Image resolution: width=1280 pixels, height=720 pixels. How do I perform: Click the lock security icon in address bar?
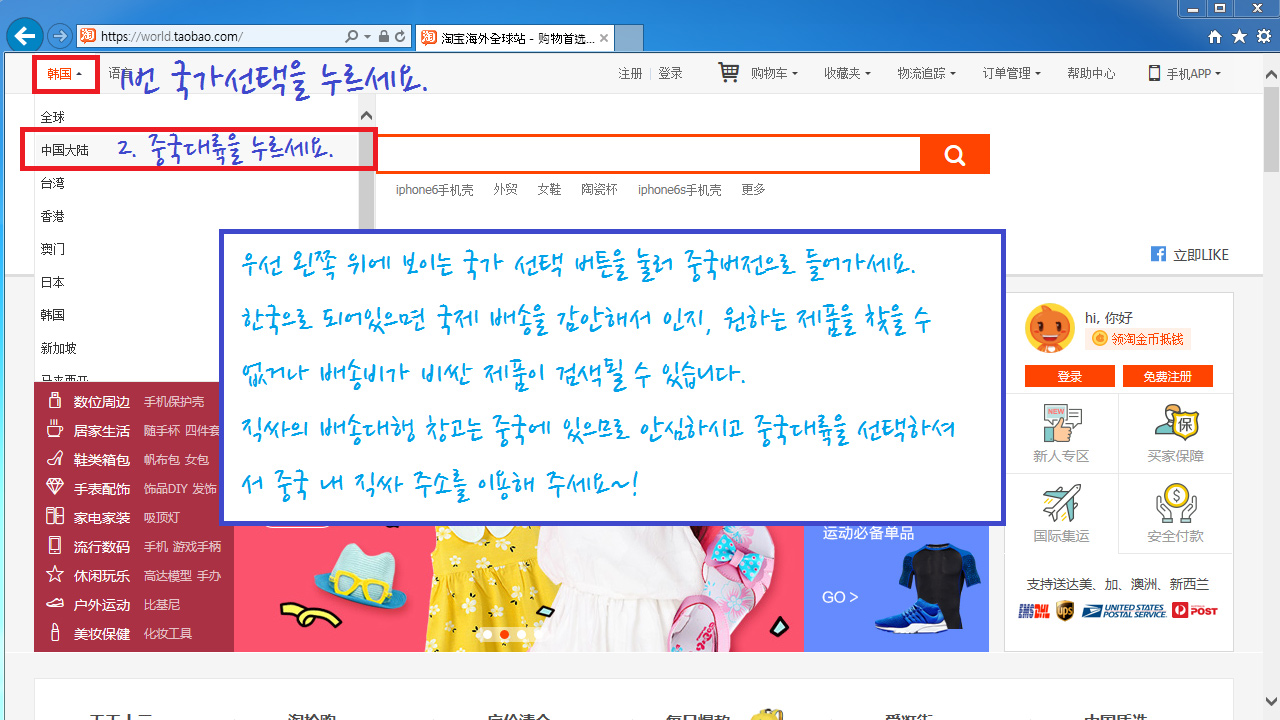384,36
